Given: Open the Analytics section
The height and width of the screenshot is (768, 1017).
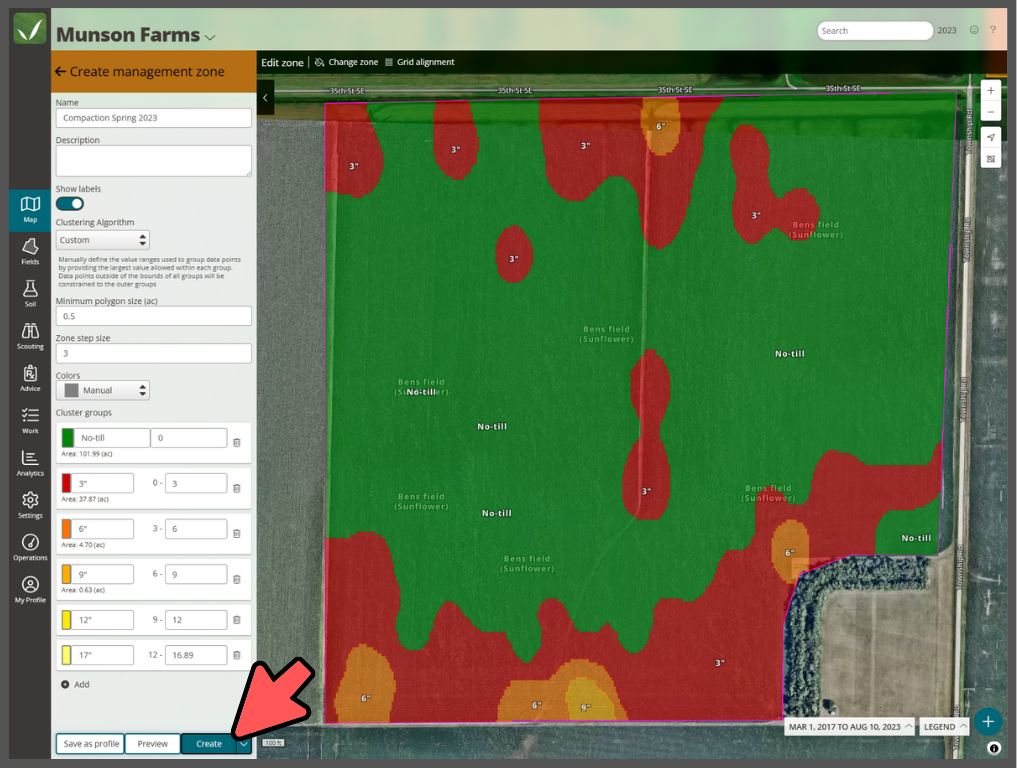Looking at the screenshot, I should [30, 463].
